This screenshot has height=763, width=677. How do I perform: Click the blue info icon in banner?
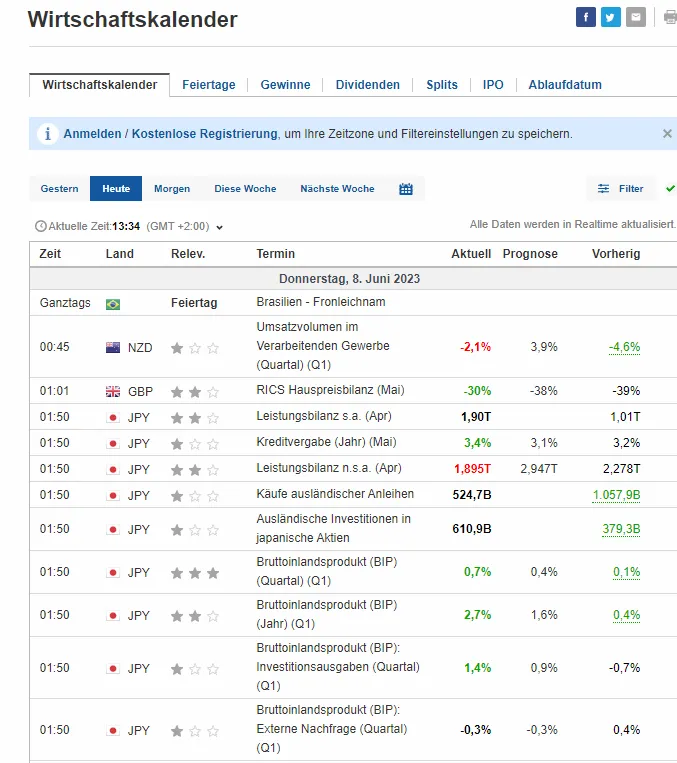point(47,133)
